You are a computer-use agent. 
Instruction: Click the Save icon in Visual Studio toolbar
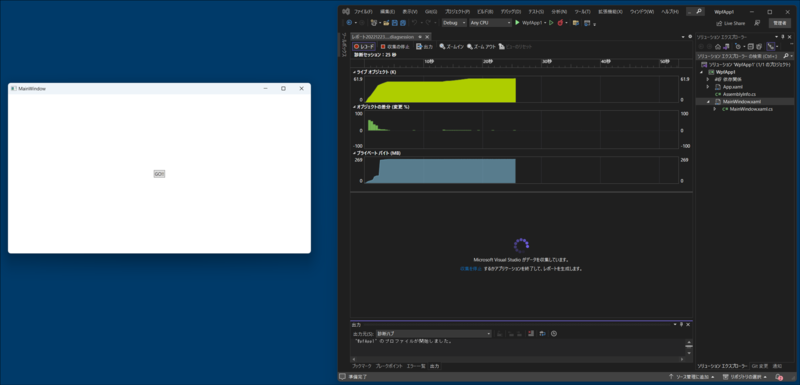click(x=395, y=23)
